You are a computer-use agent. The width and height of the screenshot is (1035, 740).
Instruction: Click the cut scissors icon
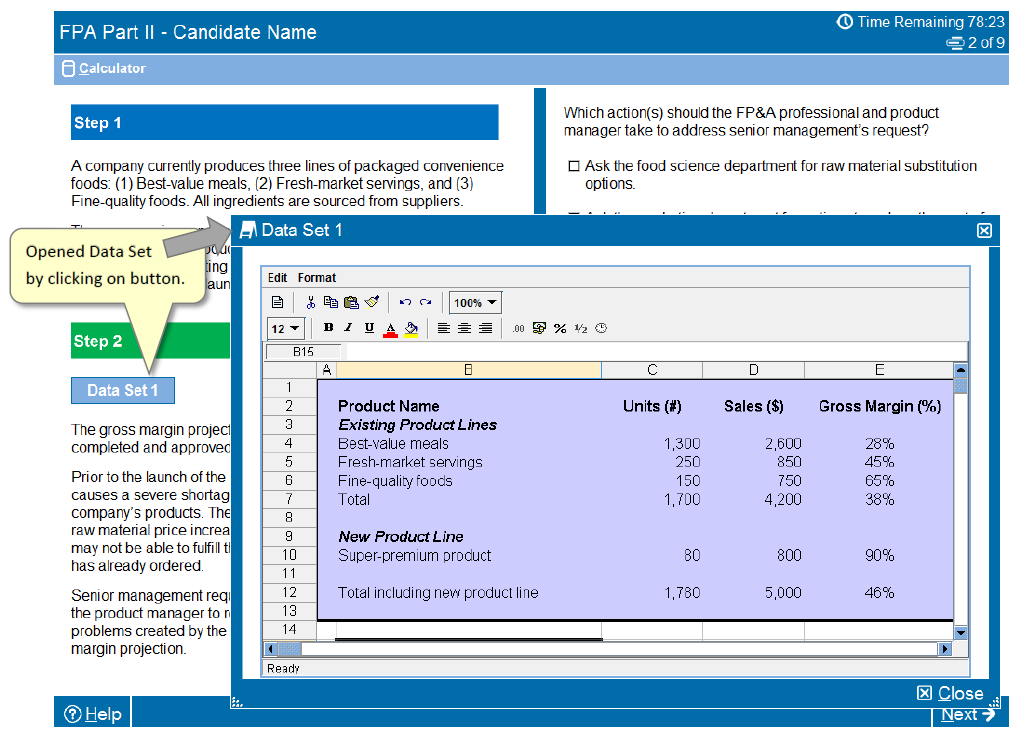(x=311, y=302)
